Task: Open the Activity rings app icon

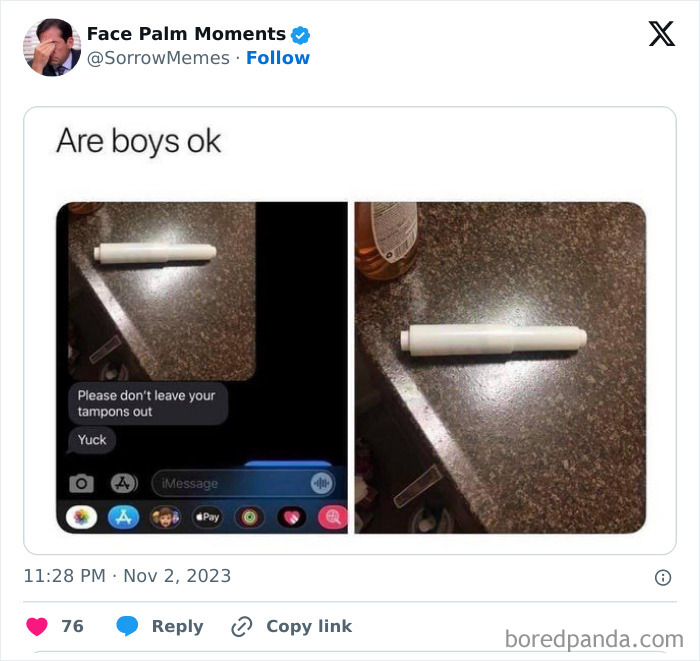Action: point(250,517)
